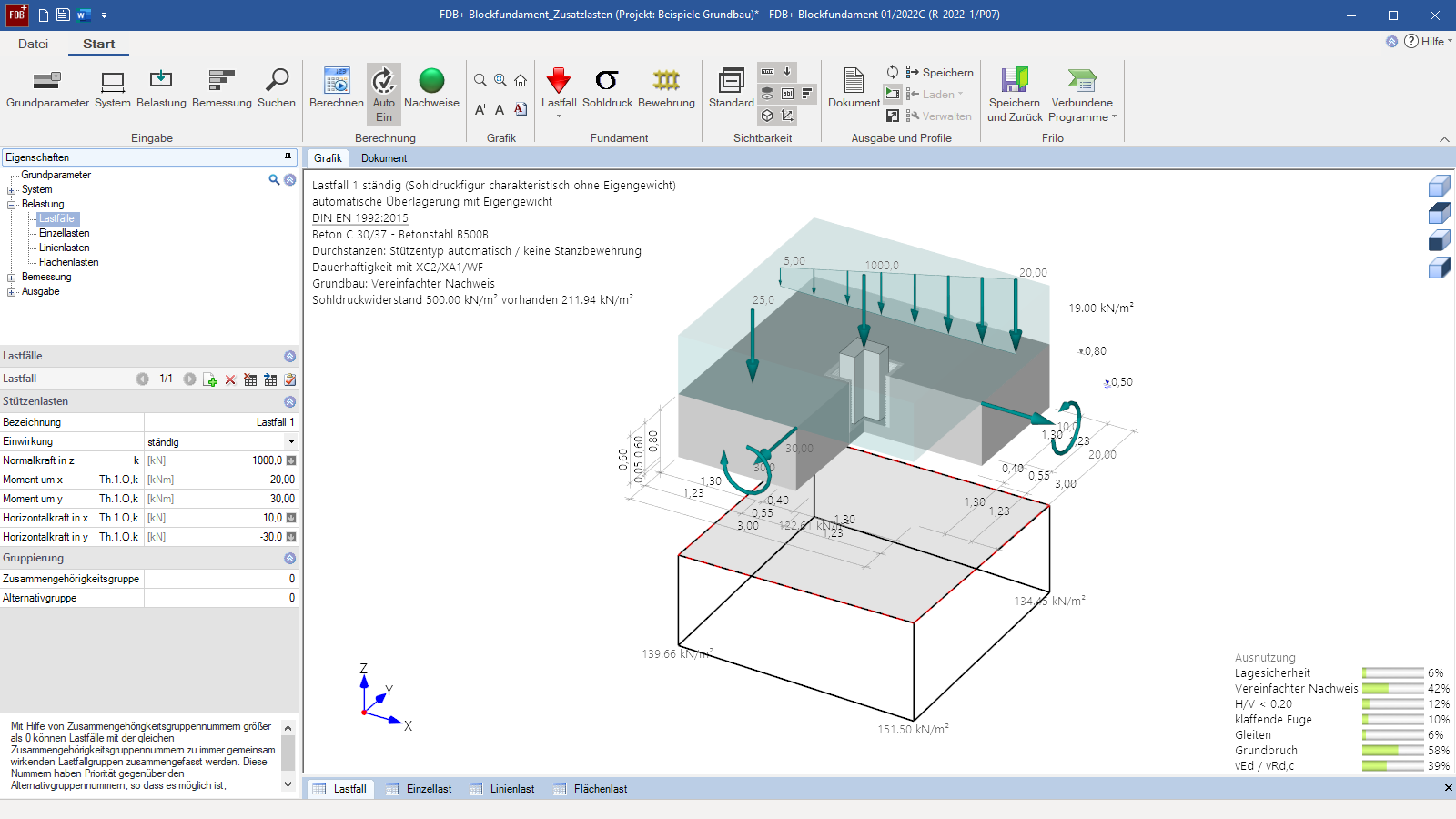Add a new Lastfall with the plus icon

(x=210, y=379)
